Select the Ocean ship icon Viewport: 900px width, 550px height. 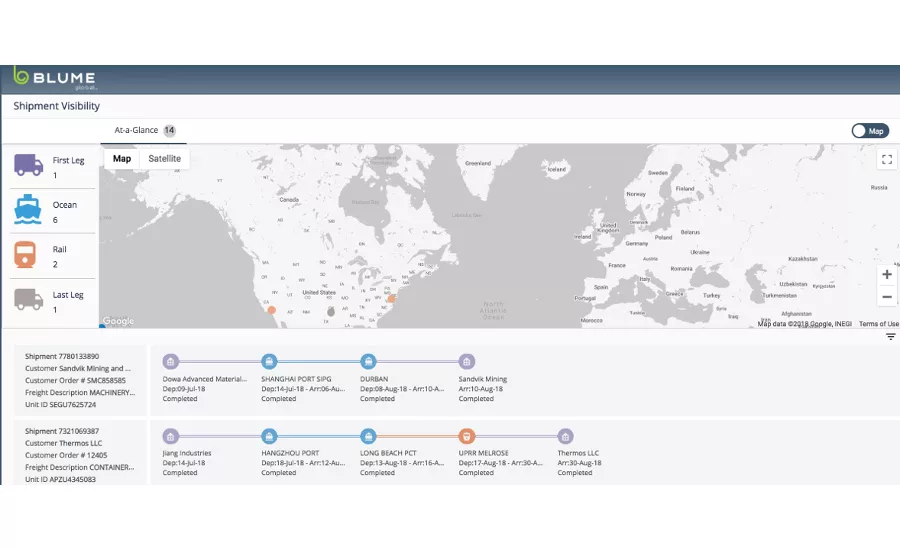click(28, 210)
